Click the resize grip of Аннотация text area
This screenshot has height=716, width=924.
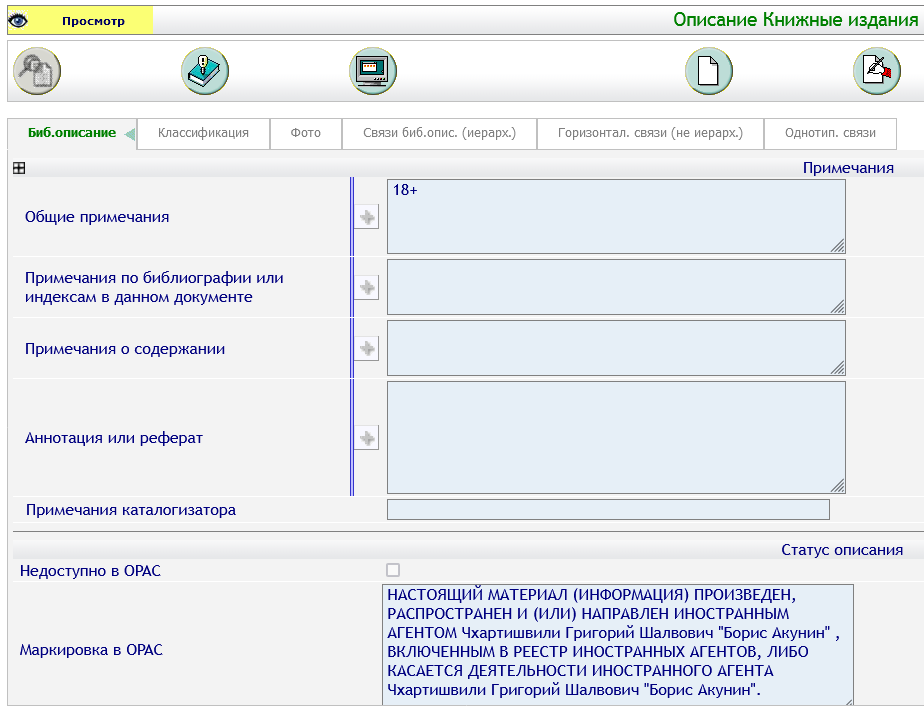[838, 486]
